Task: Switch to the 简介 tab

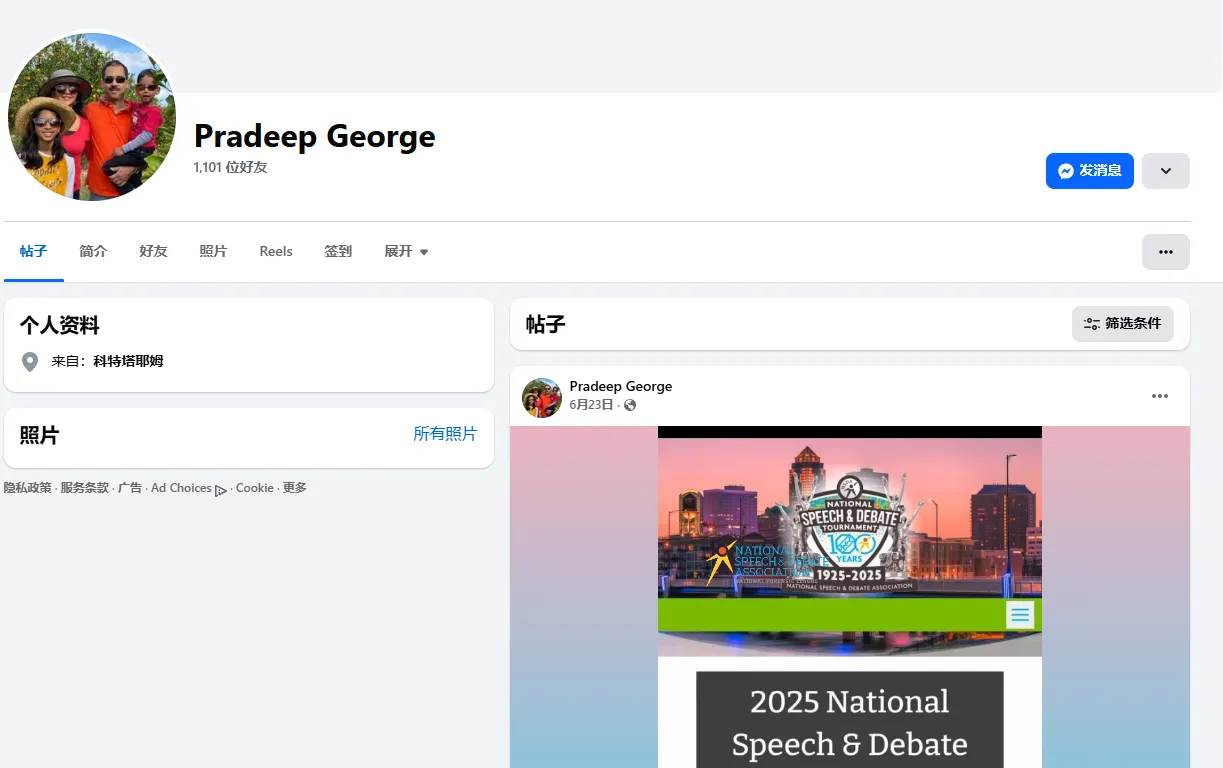Action: point(93,251)
